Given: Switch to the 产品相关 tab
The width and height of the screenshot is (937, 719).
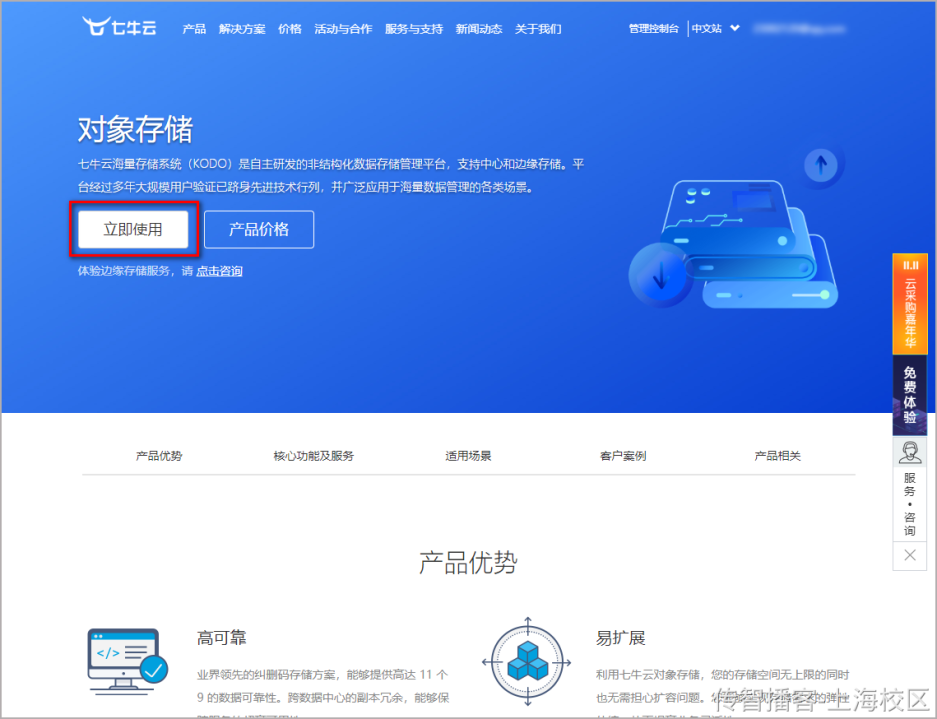Looking at the screenshot, I should 777,455.
